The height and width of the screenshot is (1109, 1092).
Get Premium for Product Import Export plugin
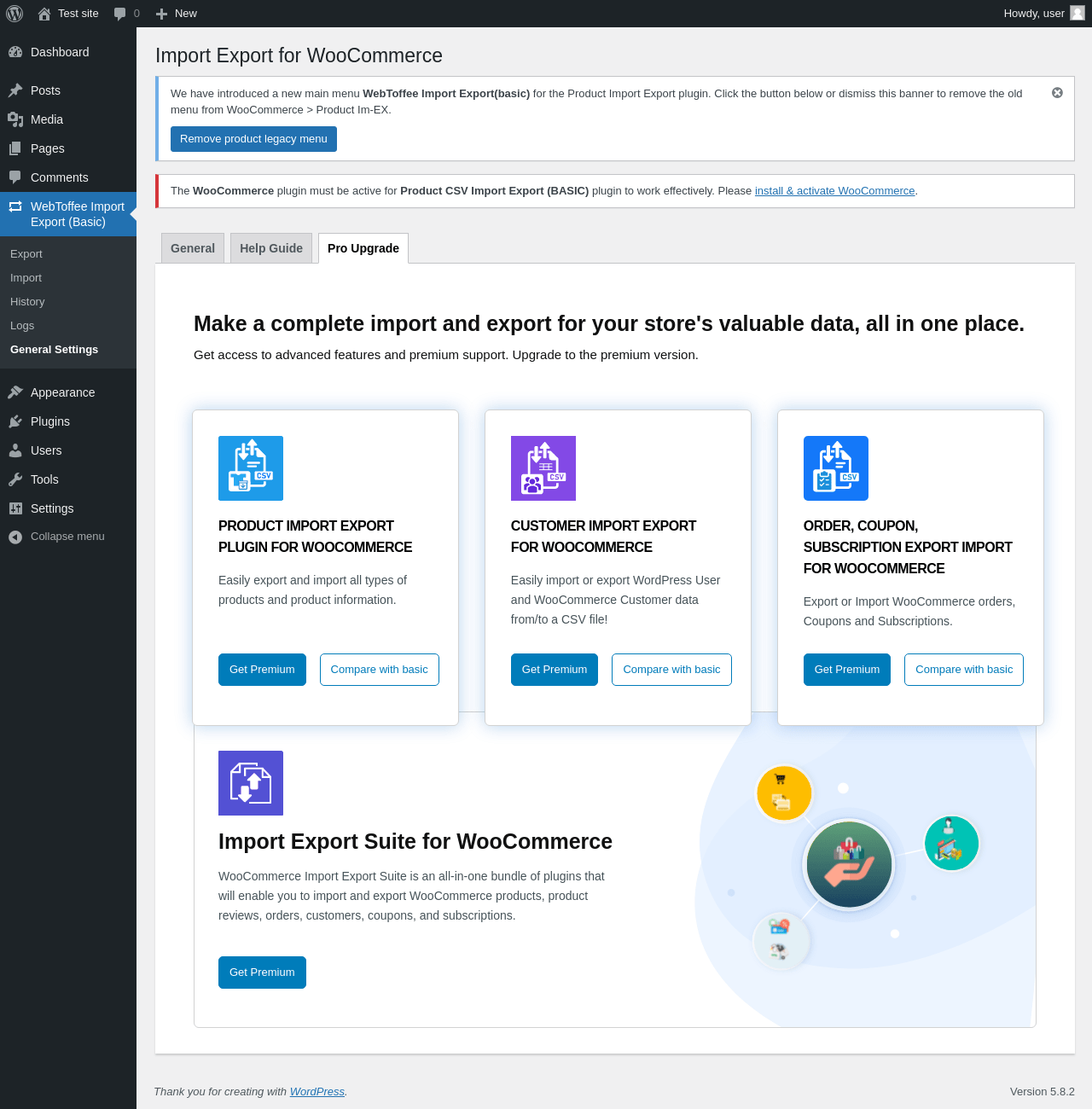pyautogui.click(x=262, y=670)
